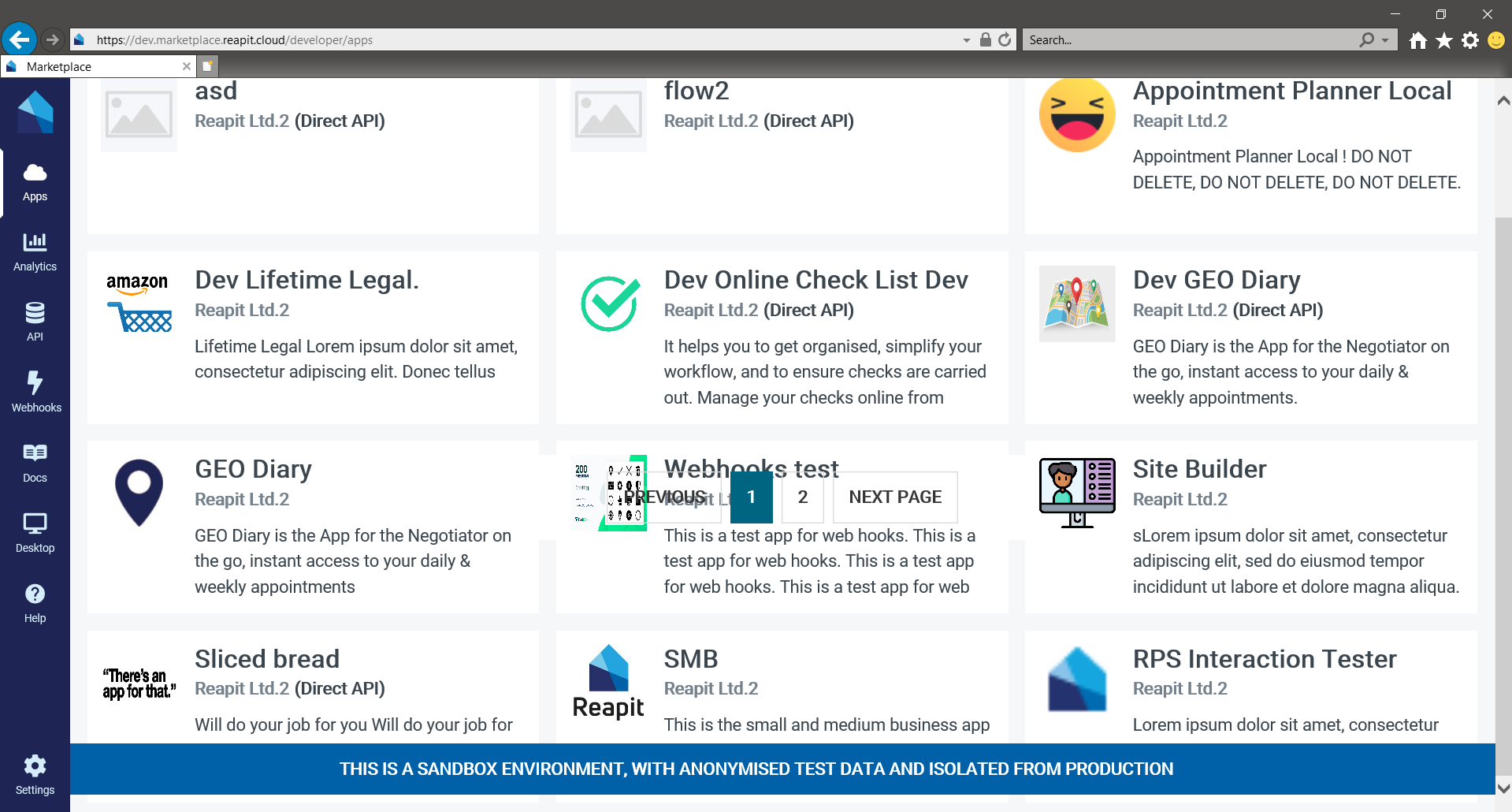Open the Docs section

pyautogui.click(x=35, y=462)
